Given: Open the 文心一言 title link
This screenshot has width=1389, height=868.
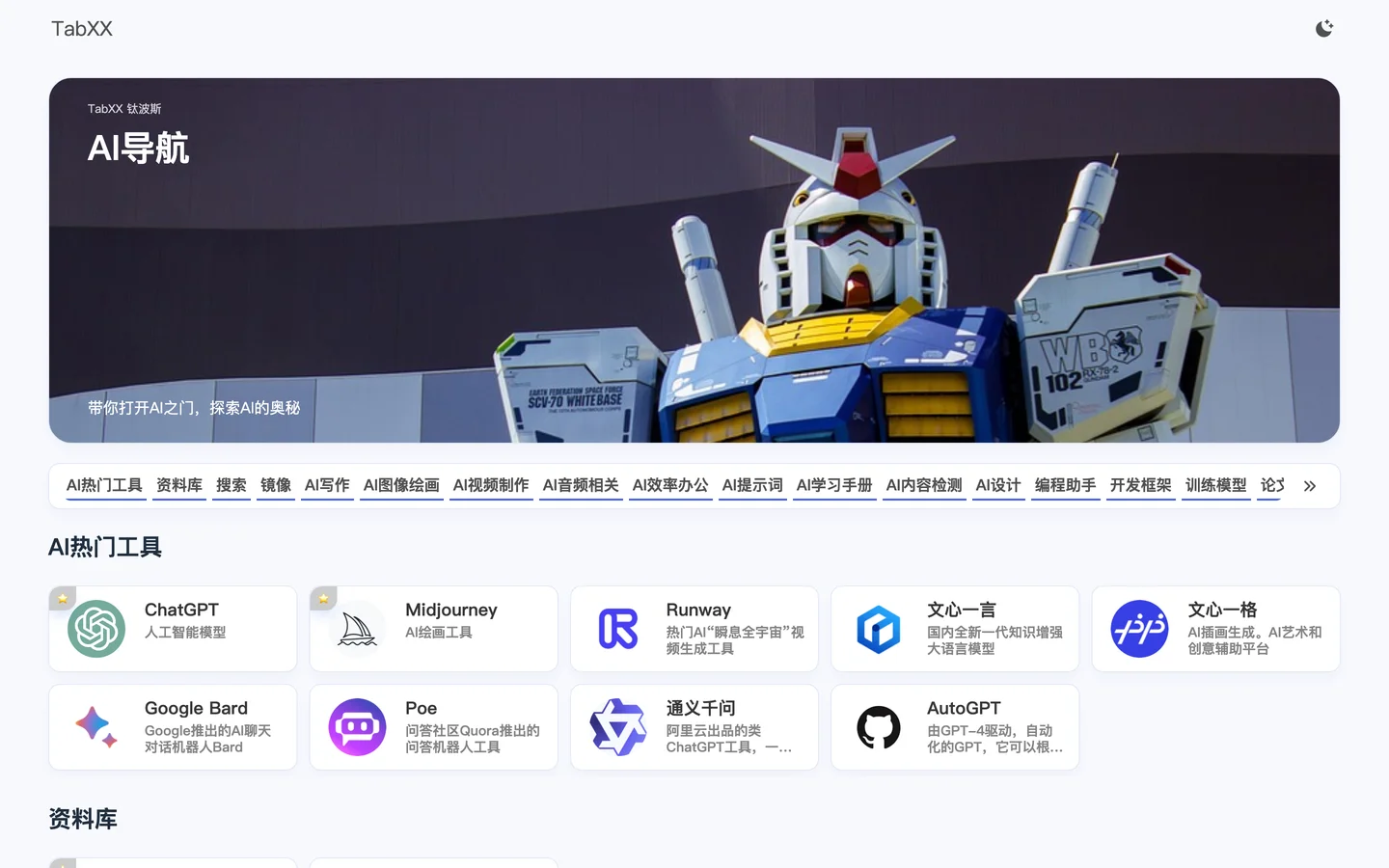Looking at the screenshot, I should point(962,610).
